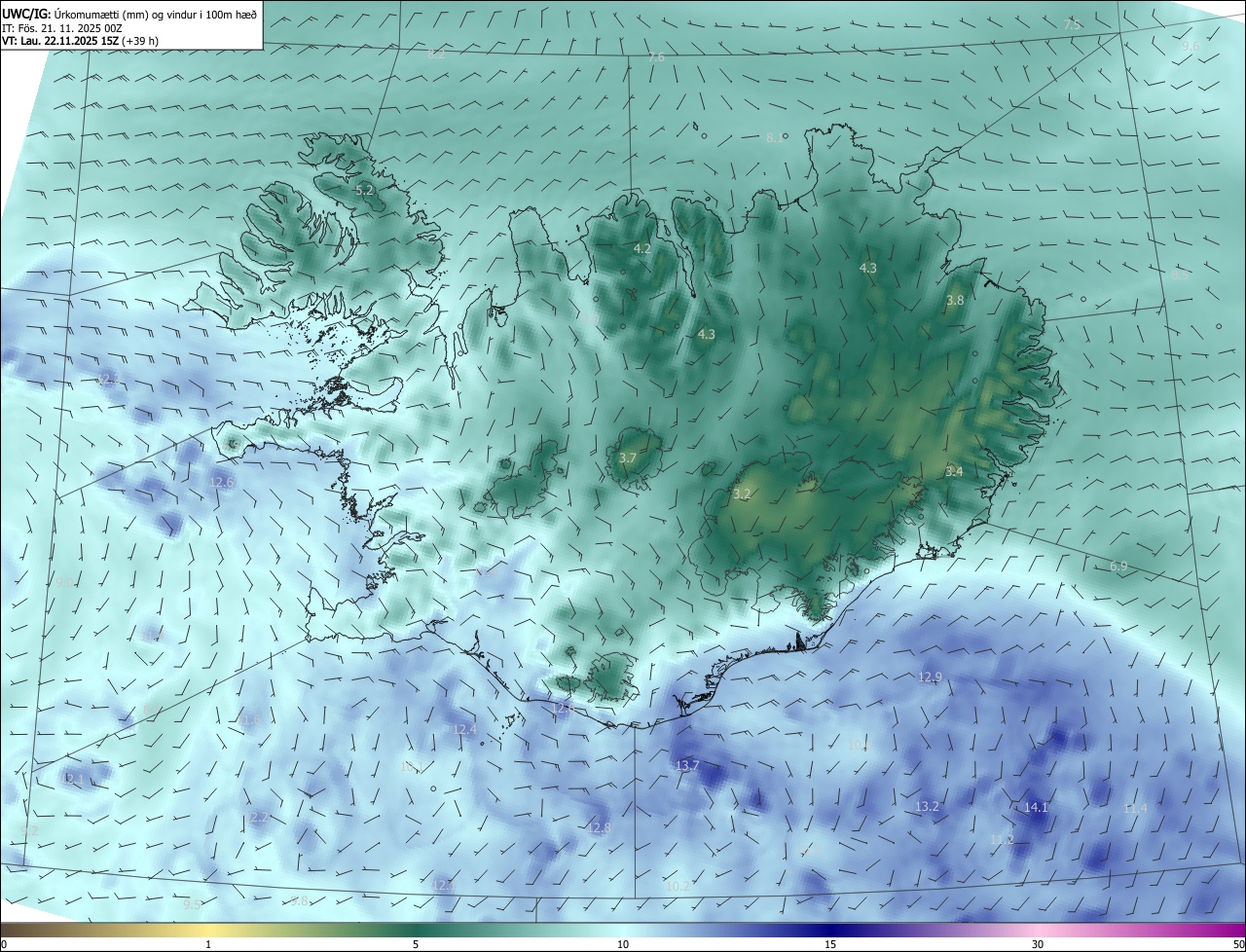Click the 9.5 value near the bottom
1246x952 pixels.
[x=193, y=904]
